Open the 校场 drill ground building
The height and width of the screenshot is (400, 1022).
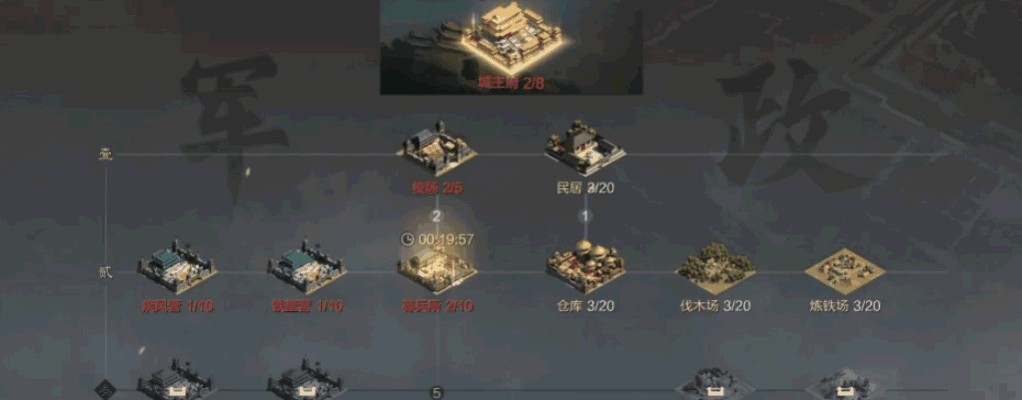(437, 149)
